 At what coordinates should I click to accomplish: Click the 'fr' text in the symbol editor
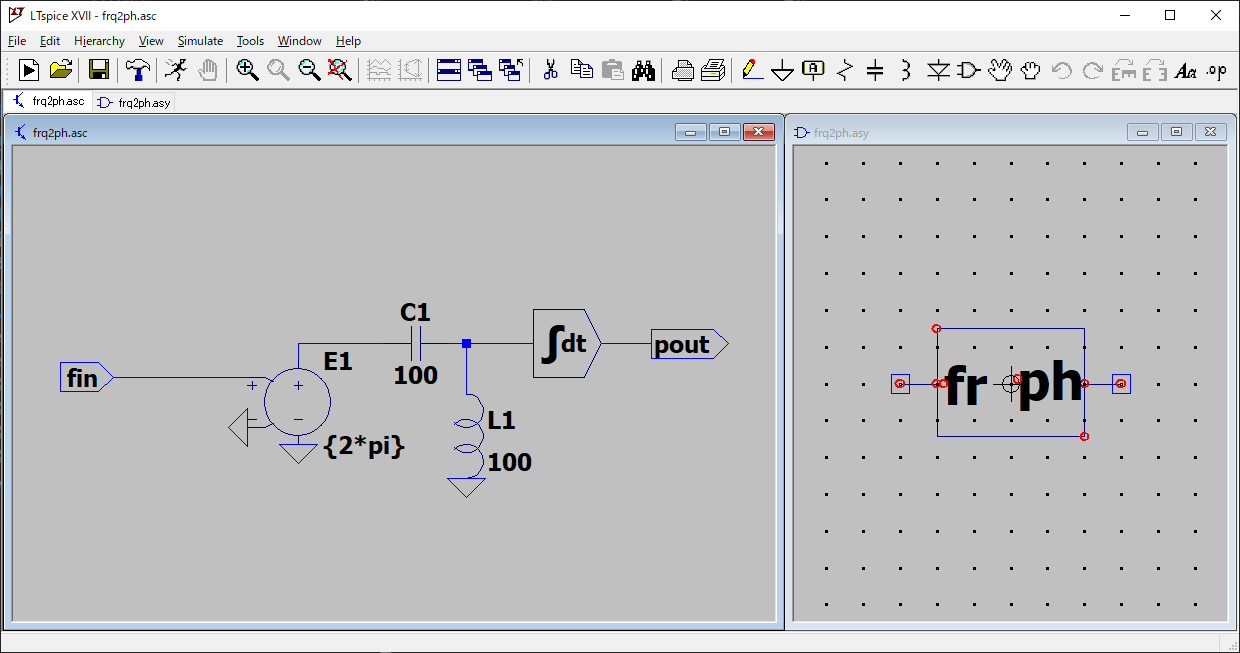[x=965, y=388]
